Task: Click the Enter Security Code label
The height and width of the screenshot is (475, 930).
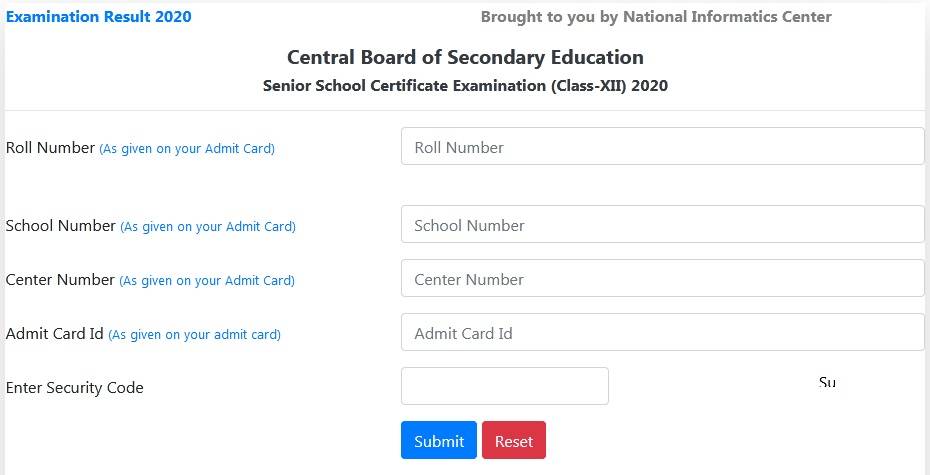Action: (x=75, y=388)
